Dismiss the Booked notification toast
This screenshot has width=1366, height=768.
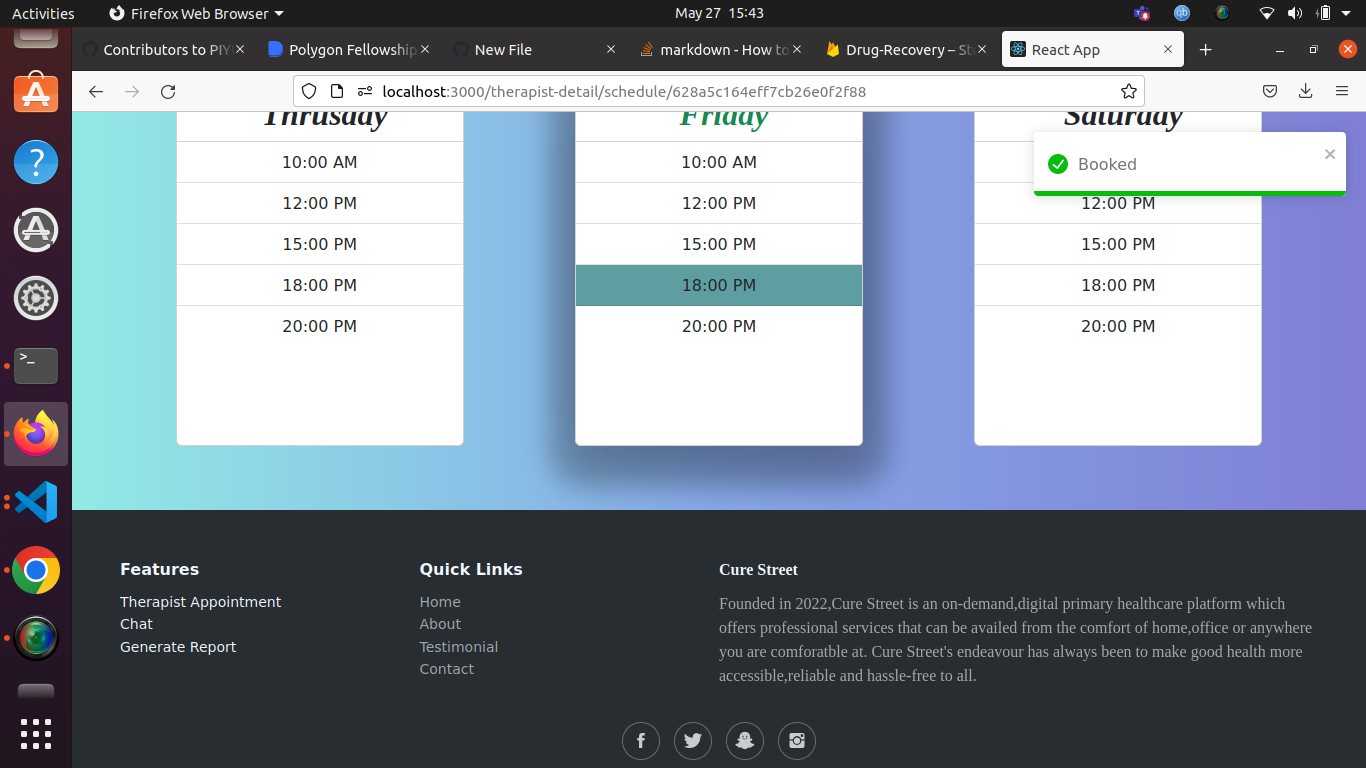coord(1330,154)
